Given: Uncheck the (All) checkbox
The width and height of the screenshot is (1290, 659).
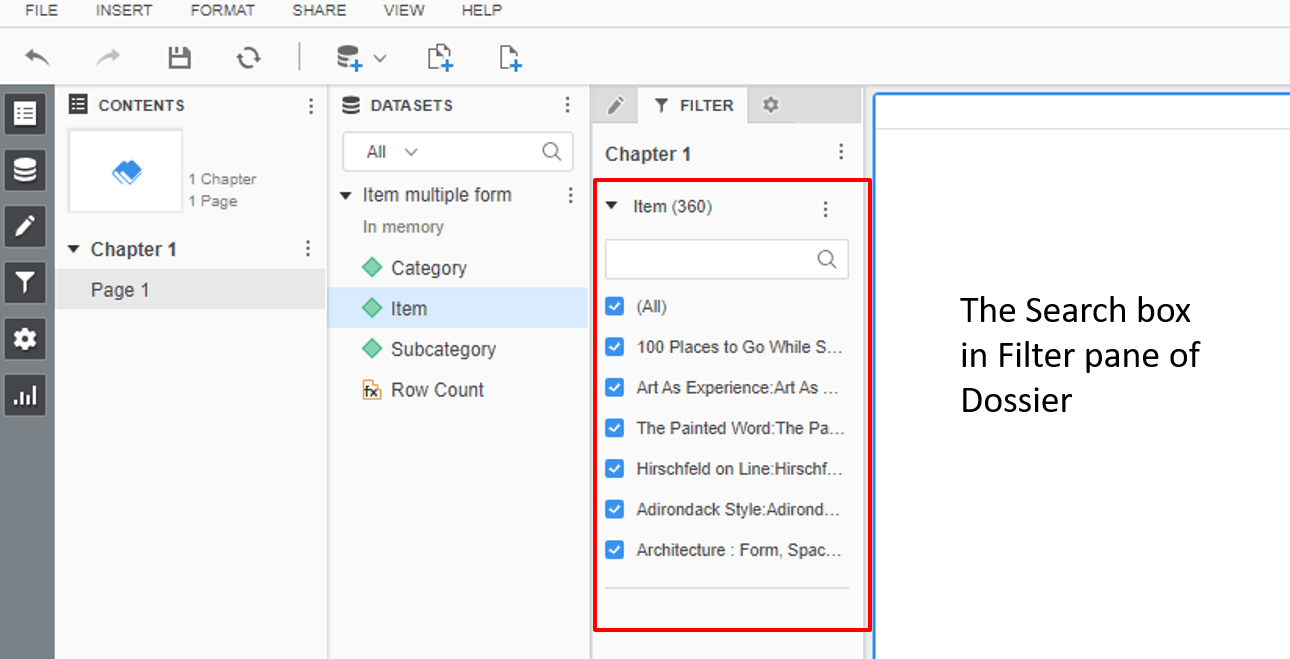Looking at the screenshot, I should pyautogui.click(x=615, y=307).
